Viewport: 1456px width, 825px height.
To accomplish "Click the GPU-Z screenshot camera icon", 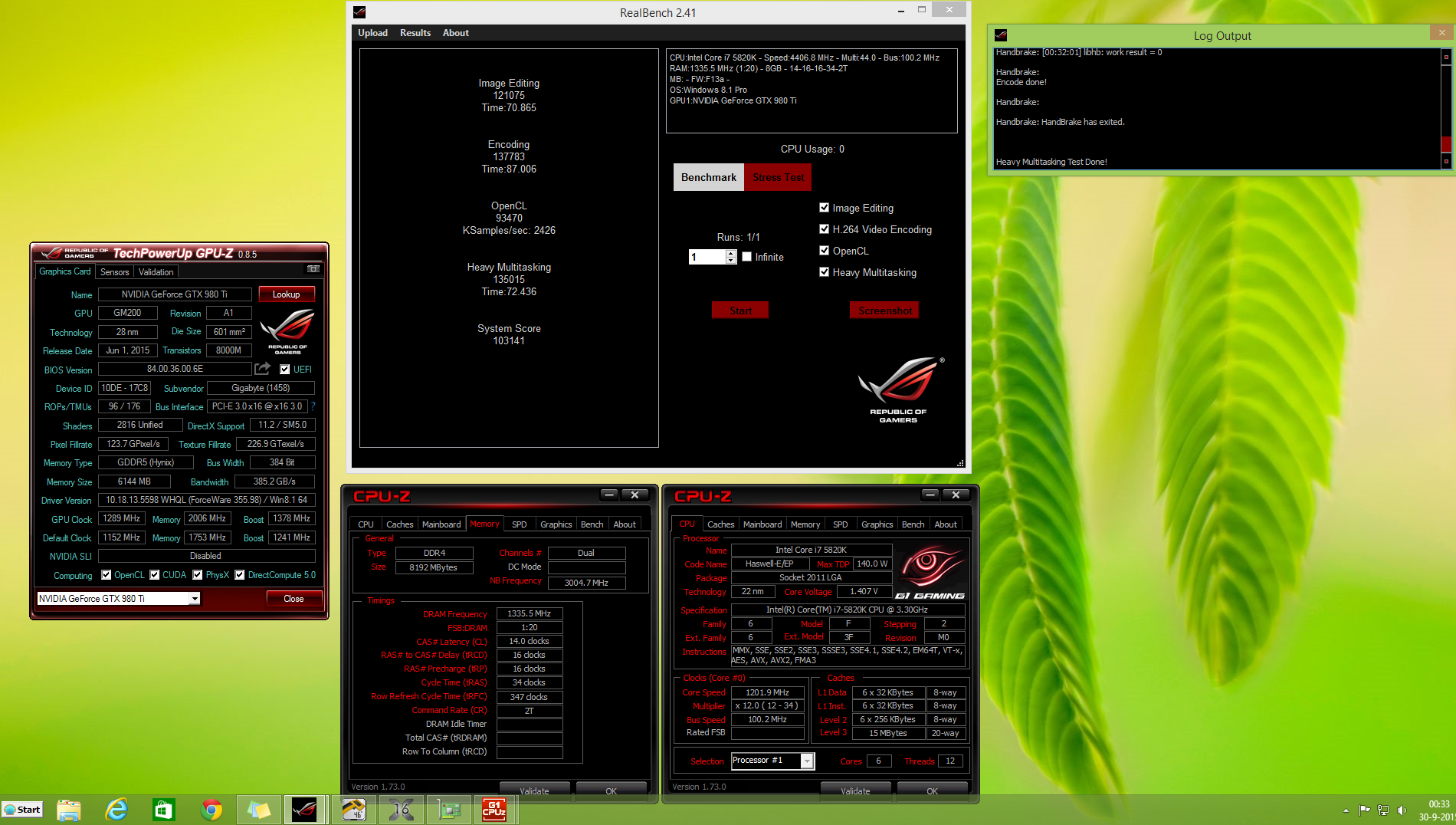I will pyautogui.click(x=313, y=269).
